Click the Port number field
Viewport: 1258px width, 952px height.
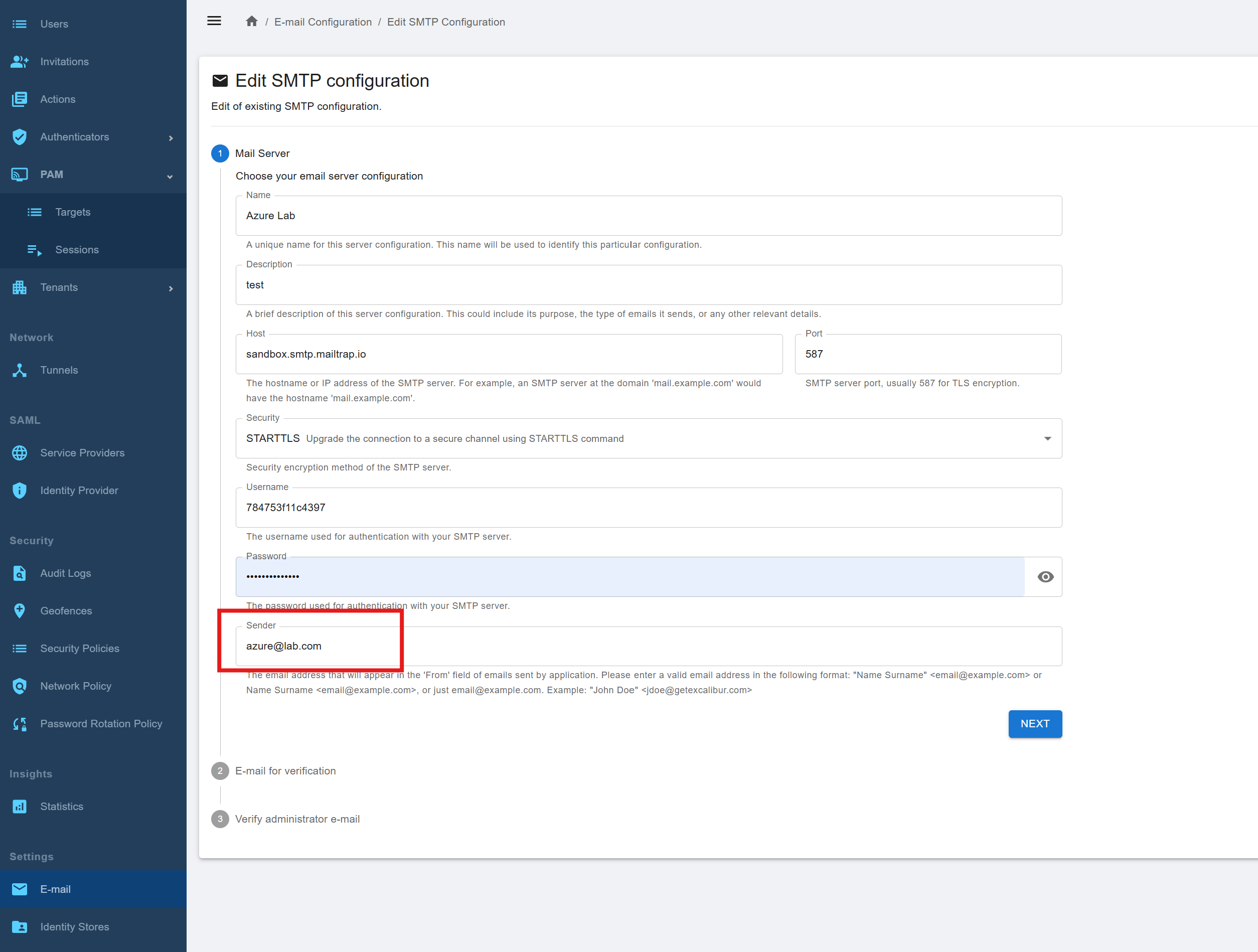(x=927, y=354)
